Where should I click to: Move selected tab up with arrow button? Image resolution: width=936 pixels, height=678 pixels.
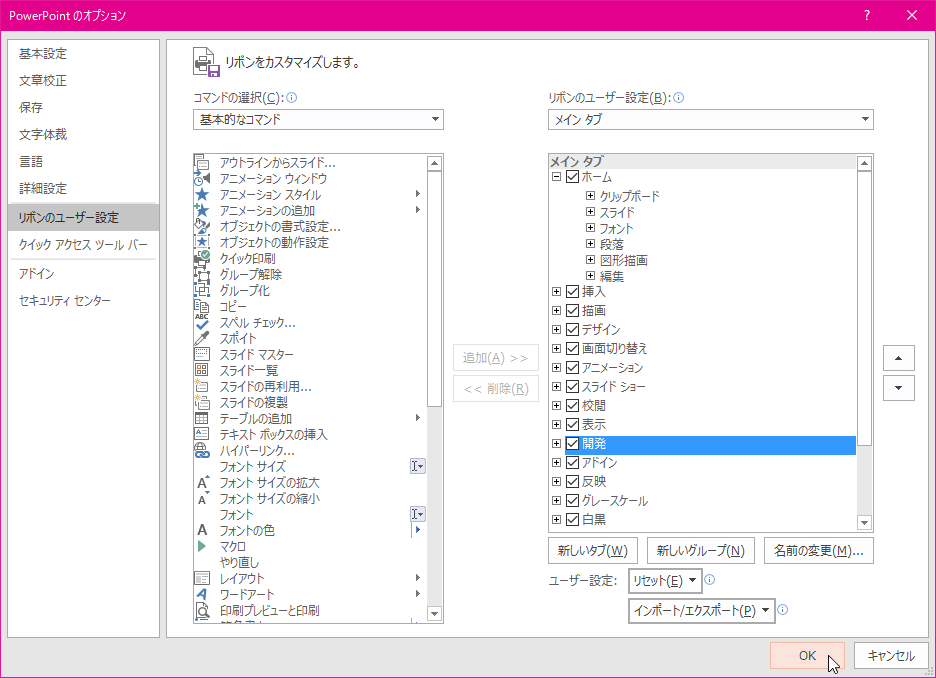click(898, 358)
